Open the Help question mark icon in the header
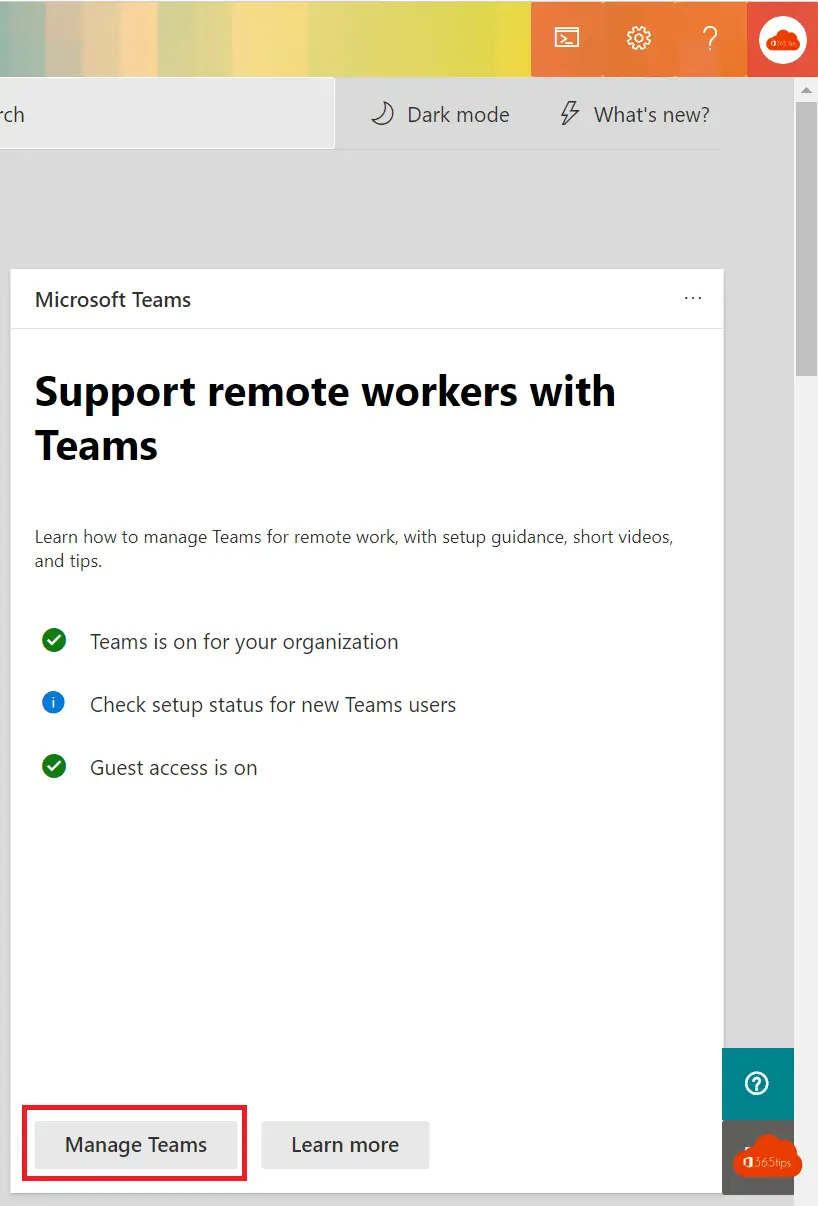Screen dimensions: 818x1206 (x=710, y=39)
